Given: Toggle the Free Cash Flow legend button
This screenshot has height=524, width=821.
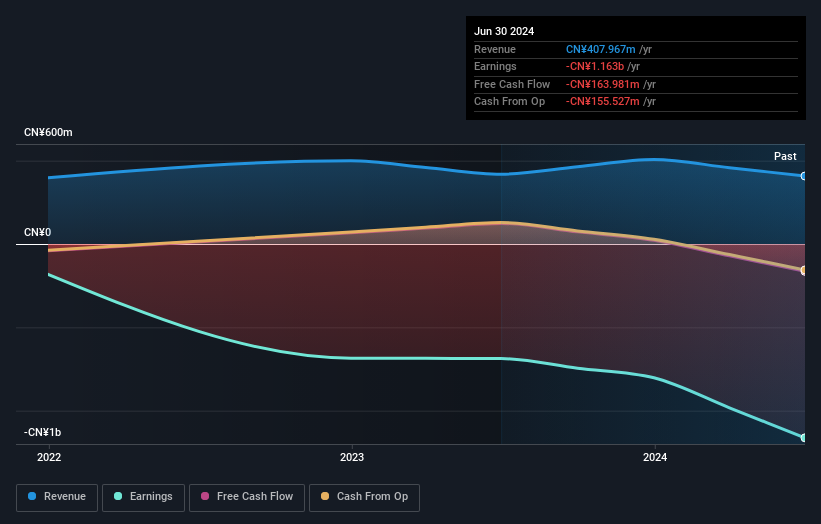Looking at the screenshot, I should coord(247,497).
